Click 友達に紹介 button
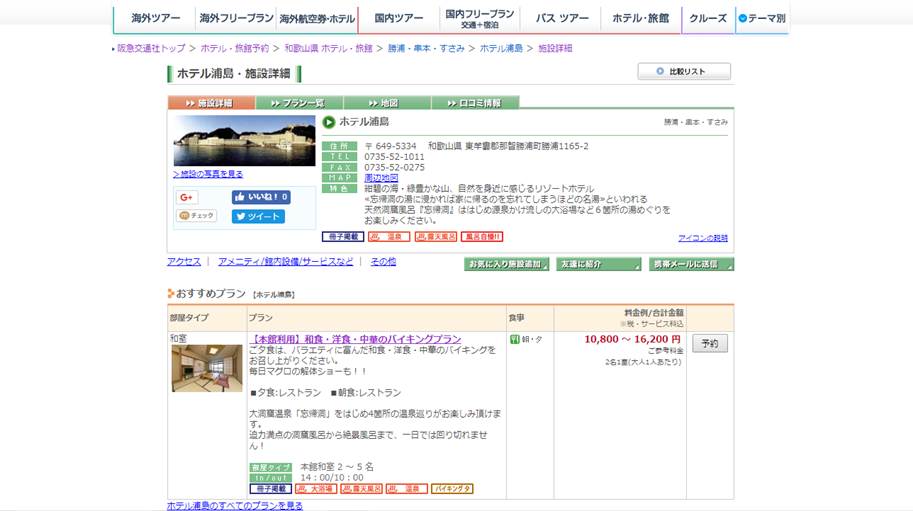Image resolution: width=913 pixels, height=511 pixels. coord(599,264)
